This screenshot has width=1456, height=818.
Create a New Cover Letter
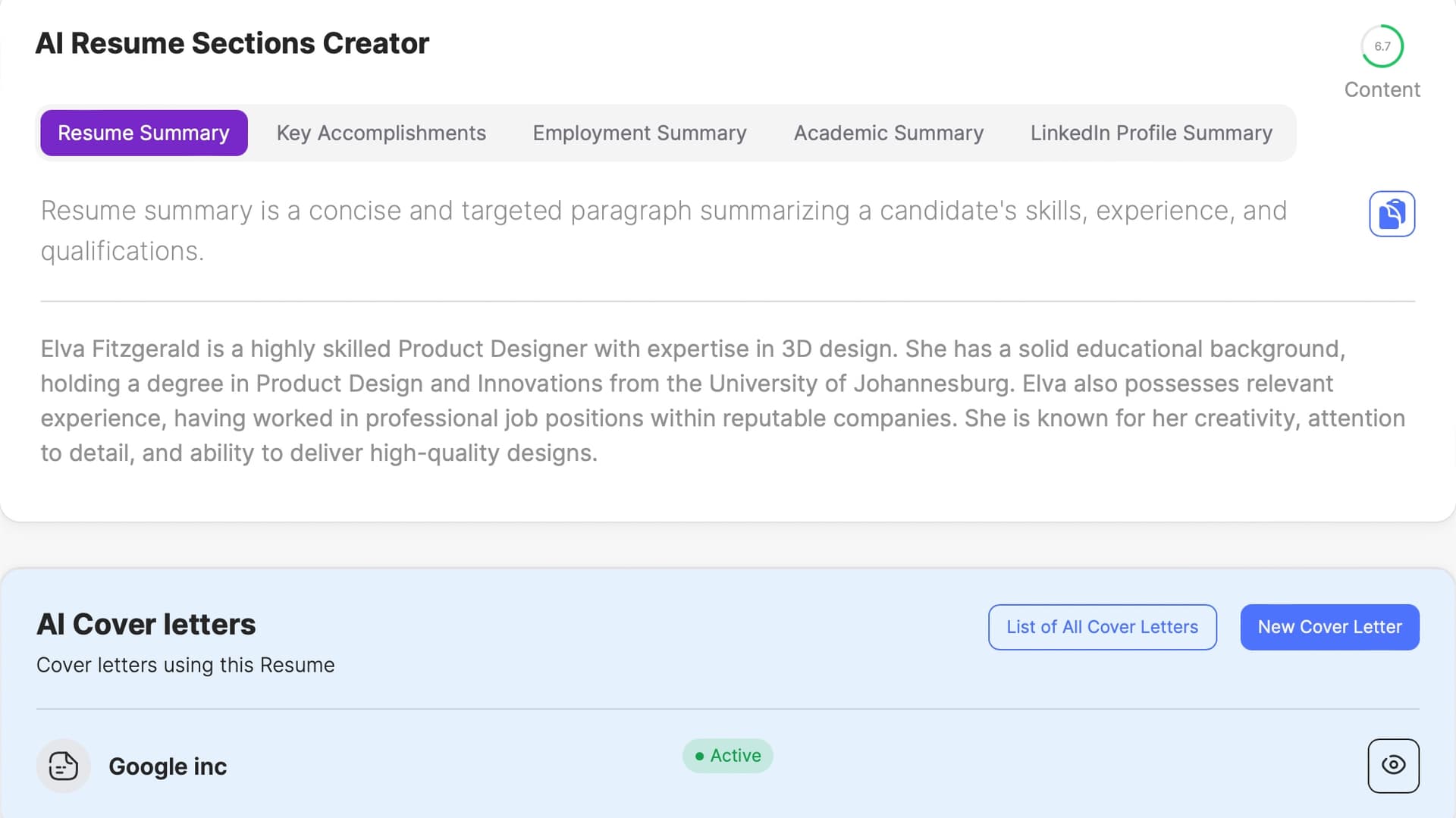pyautogui.click(x=1329, y=627)
